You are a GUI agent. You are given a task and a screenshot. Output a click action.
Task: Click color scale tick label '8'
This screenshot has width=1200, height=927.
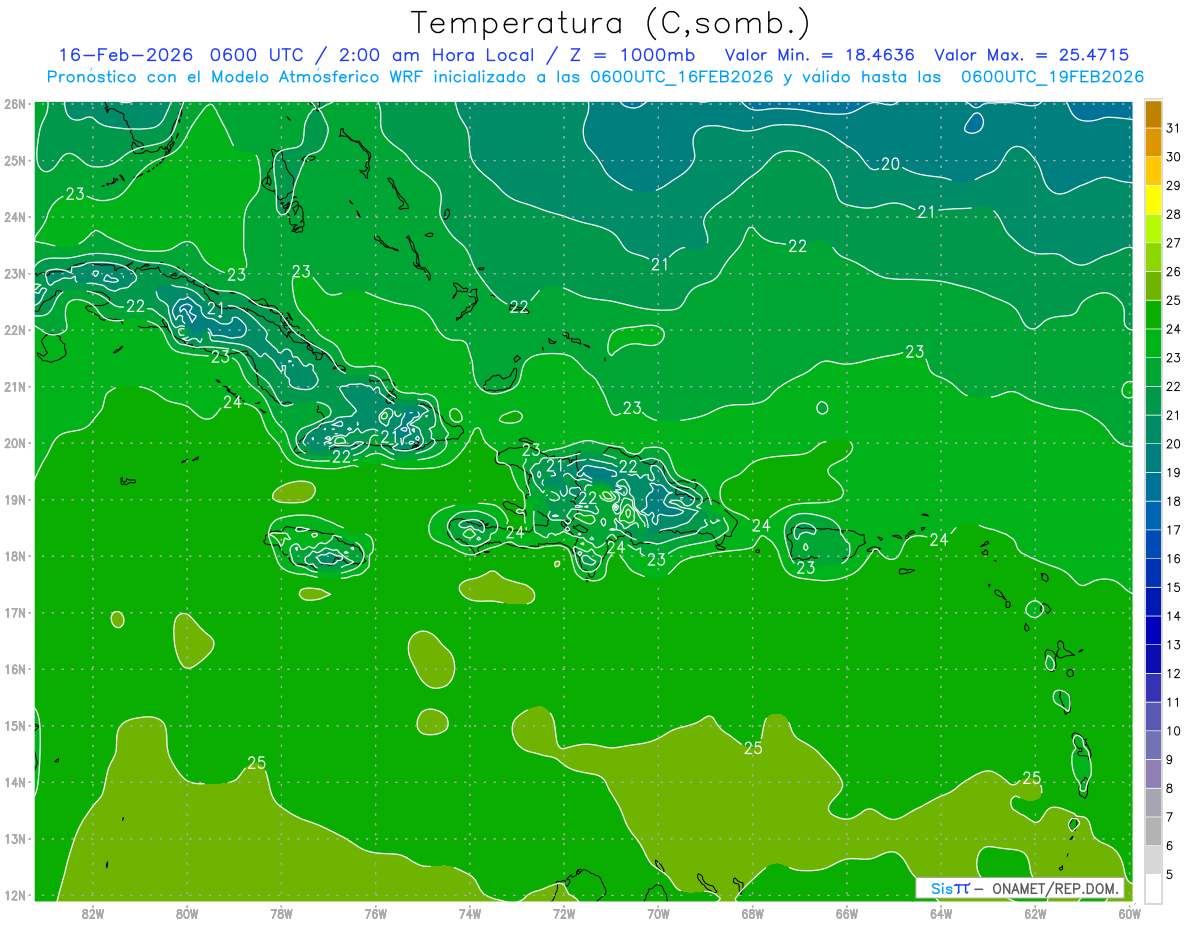click(x=1170, y=788)
